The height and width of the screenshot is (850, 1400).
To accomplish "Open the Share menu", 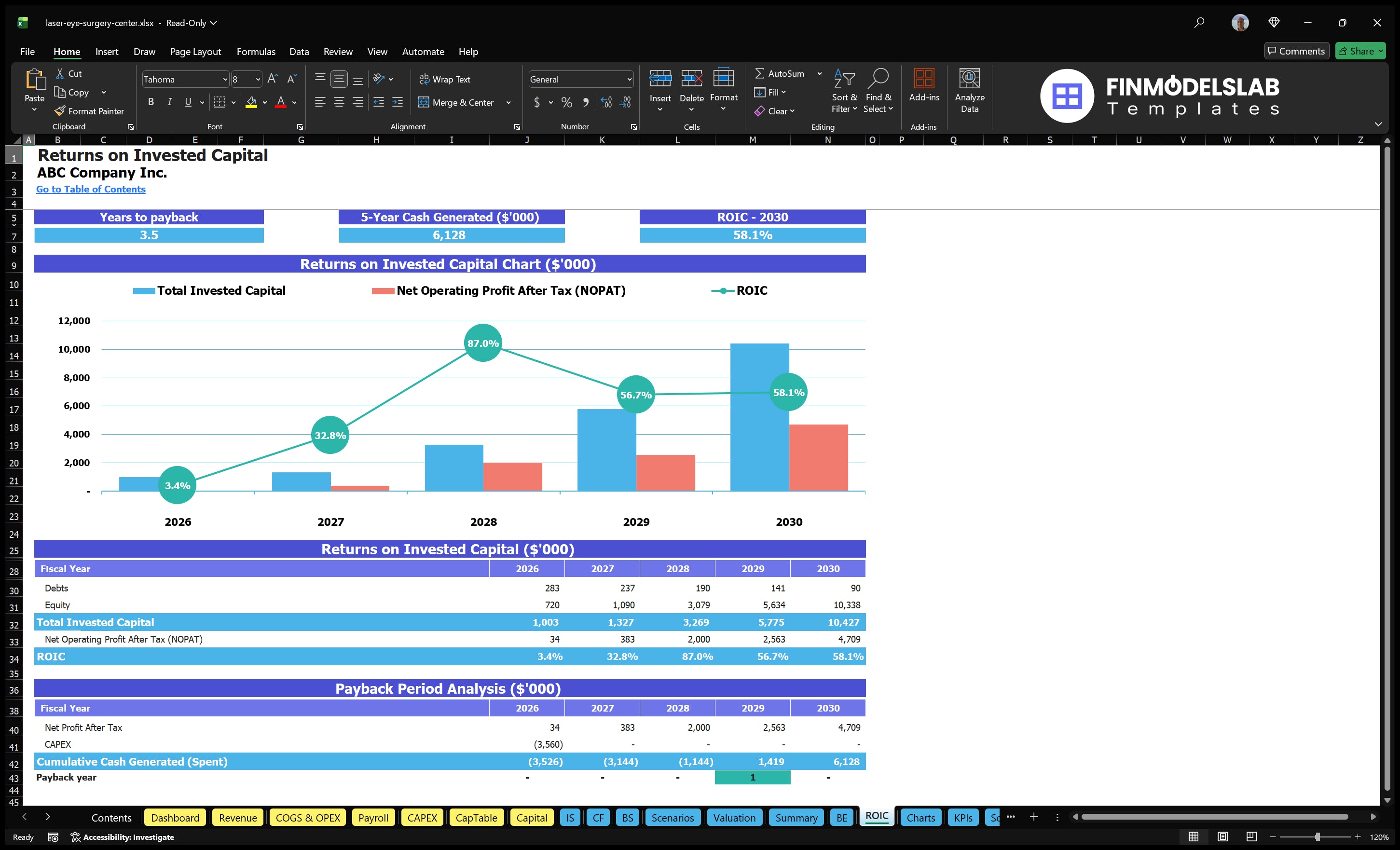I will (x=1360, y=51).
